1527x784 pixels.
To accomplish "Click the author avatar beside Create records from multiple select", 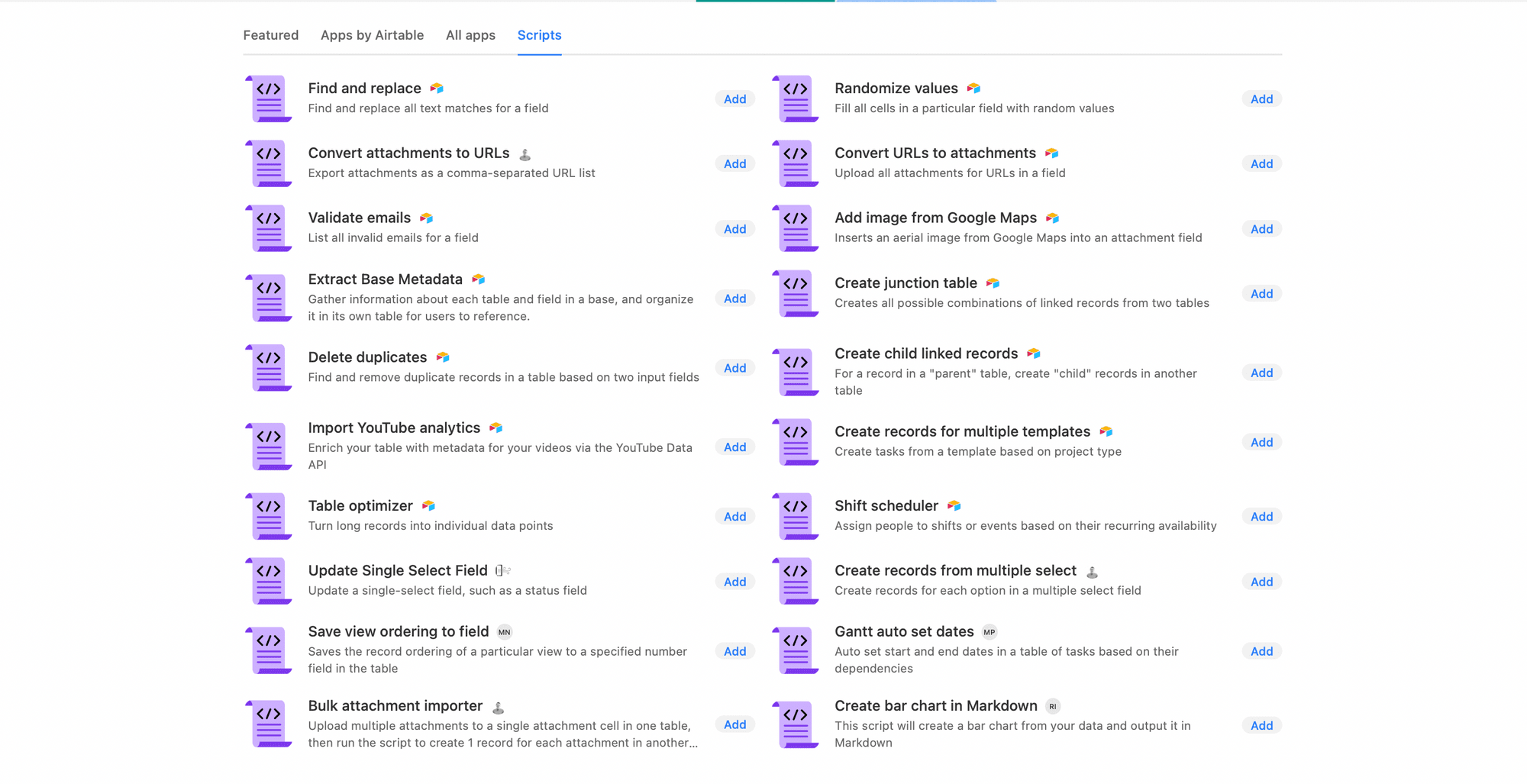I will [1093, 572].
